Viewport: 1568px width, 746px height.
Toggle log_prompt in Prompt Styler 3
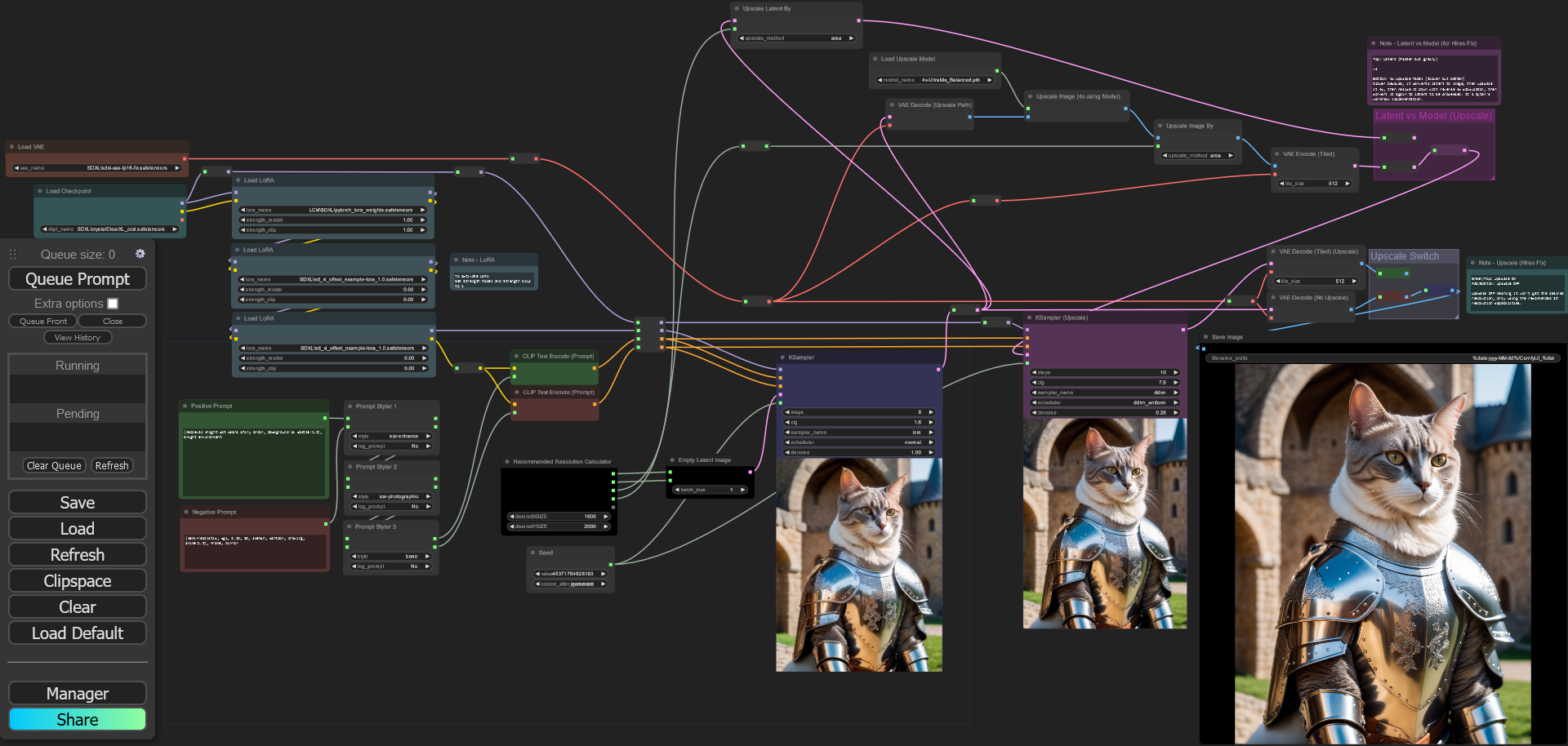coord(392,566)
